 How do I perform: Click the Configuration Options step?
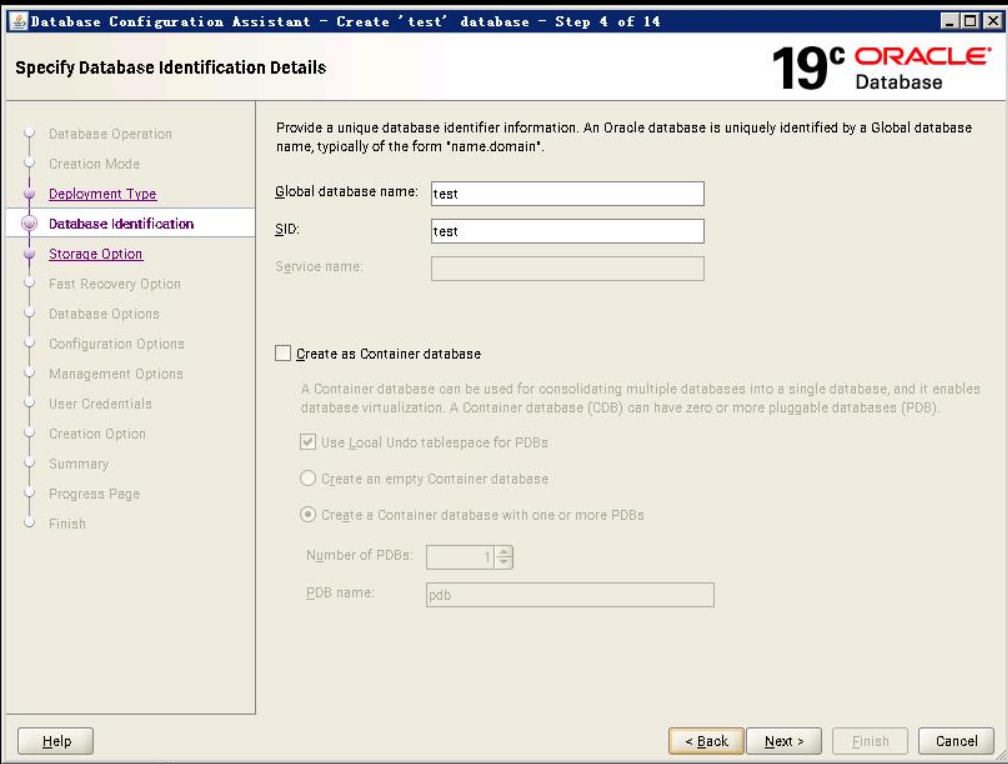(116, 344)
